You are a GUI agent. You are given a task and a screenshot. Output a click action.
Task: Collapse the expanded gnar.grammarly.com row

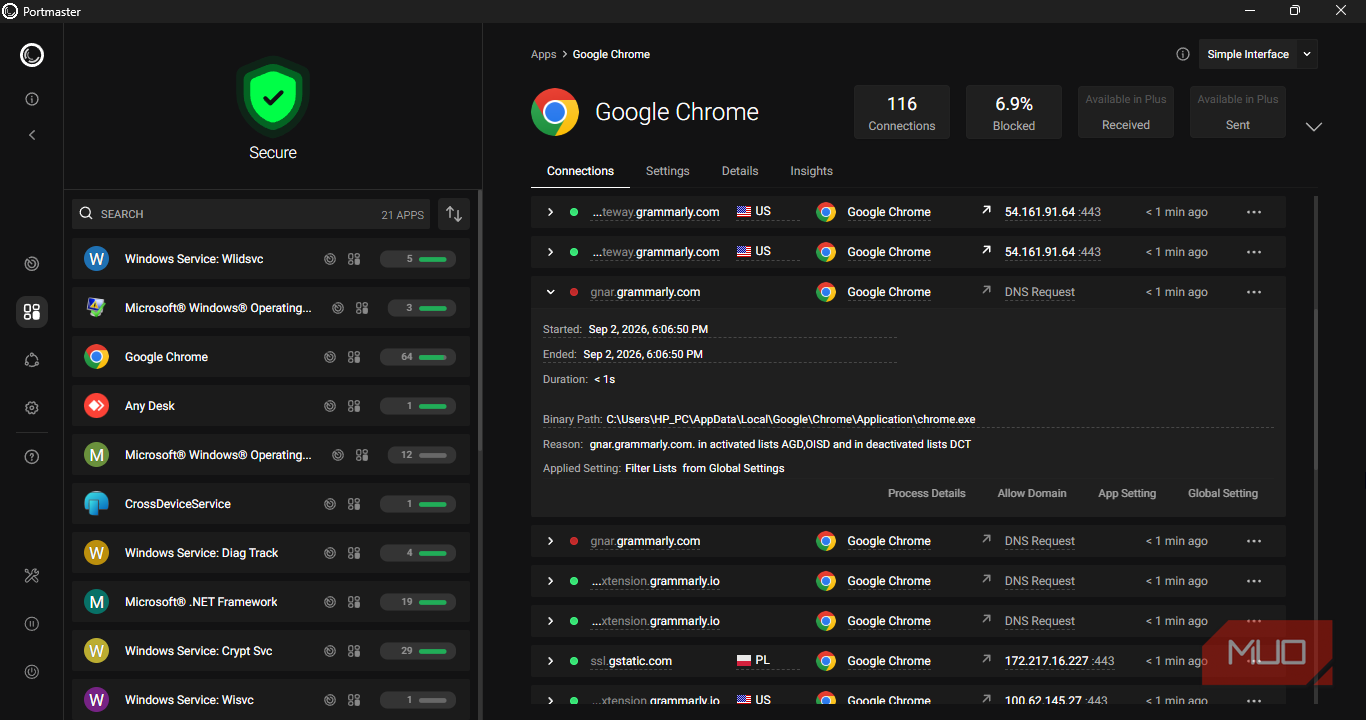coord(550,292)
